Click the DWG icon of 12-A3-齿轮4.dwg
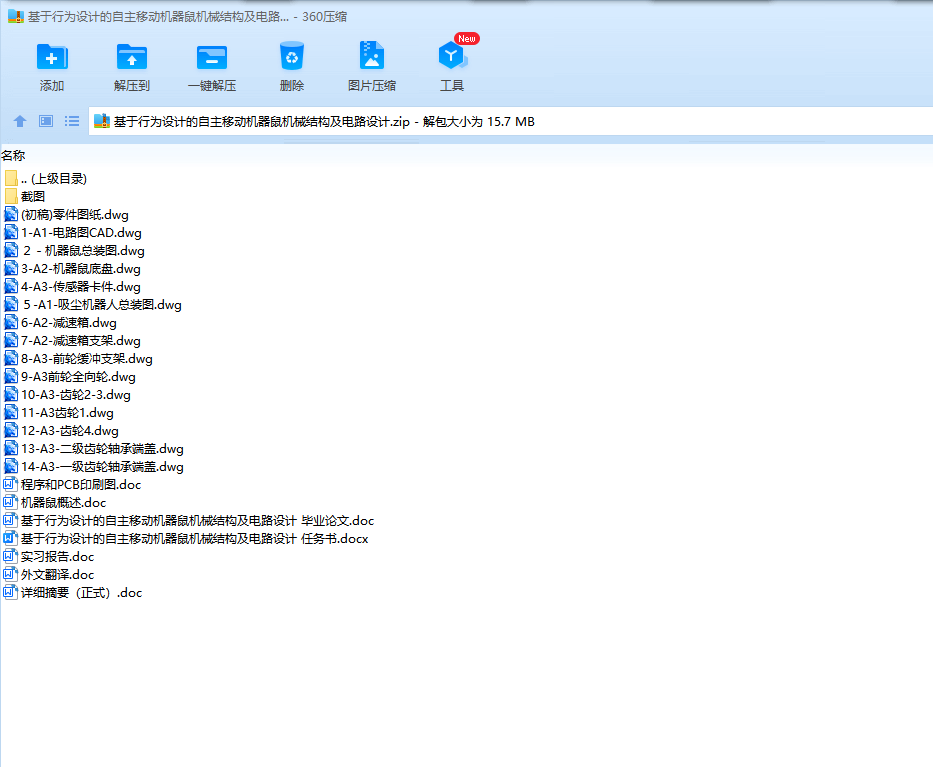The height and width of the screenshot is (767, 933). pyautogui.click(x=11, y=430)
